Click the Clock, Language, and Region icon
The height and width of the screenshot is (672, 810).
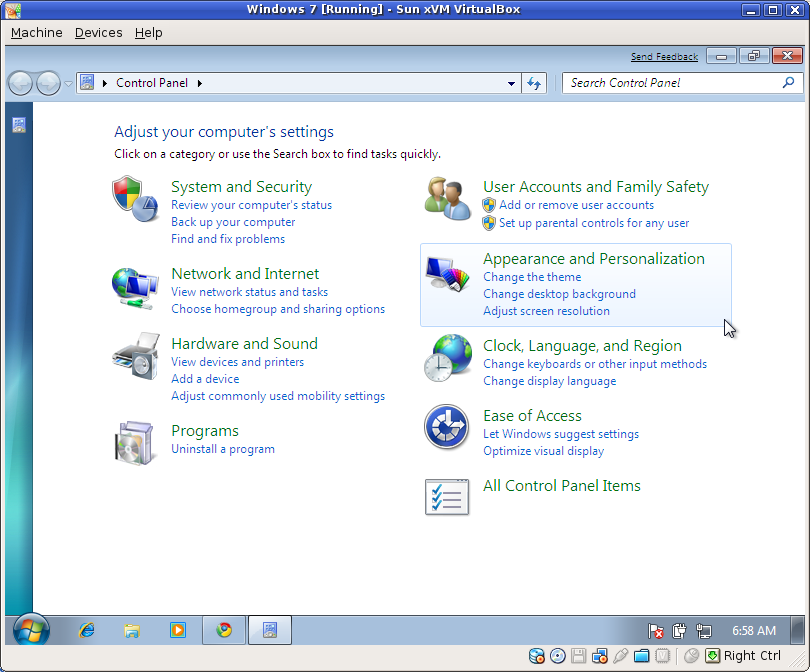pyautogui.click(x=447, y=357)
